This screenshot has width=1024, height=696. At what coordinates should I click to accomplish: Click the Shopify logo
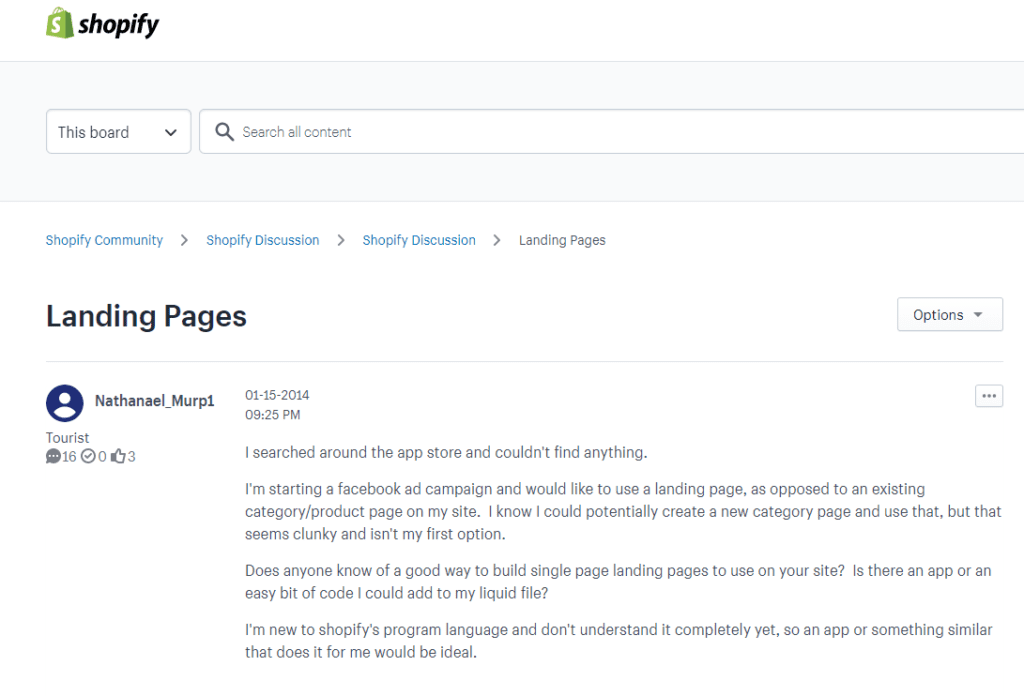tap(101, 22)
